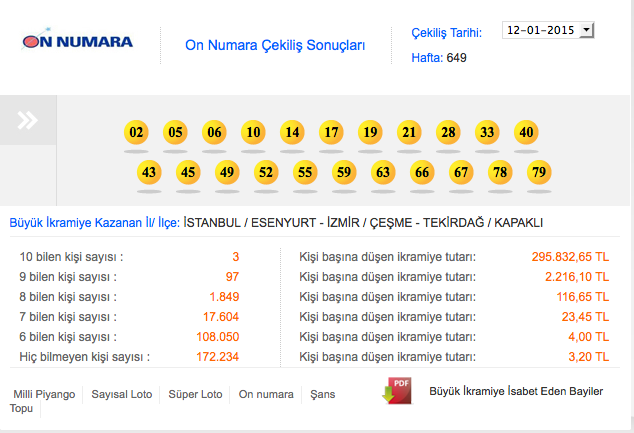Click the yellow ball numbered 28

[448, 132]
